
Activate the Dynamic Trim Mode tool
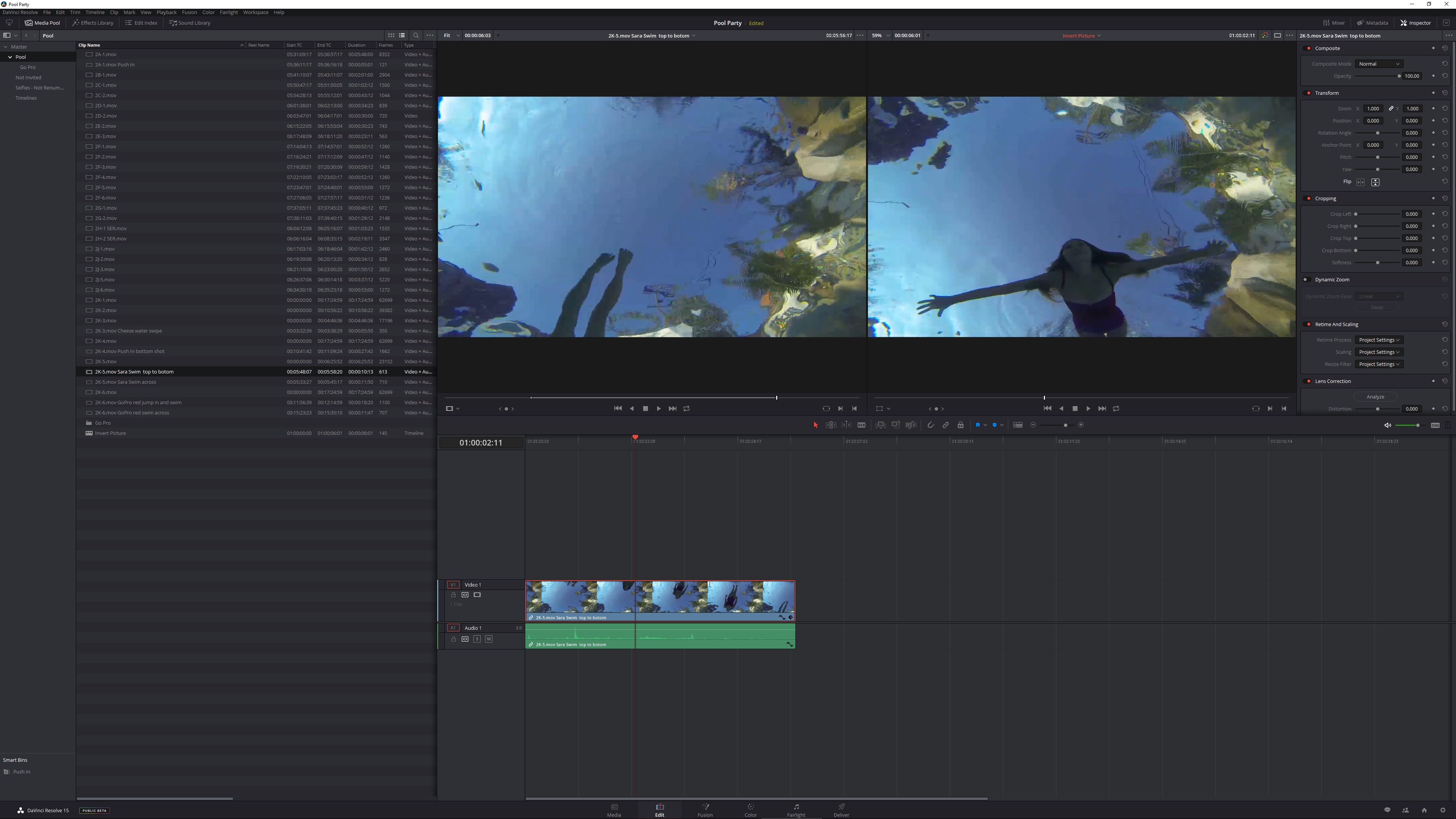coord(846,425)
